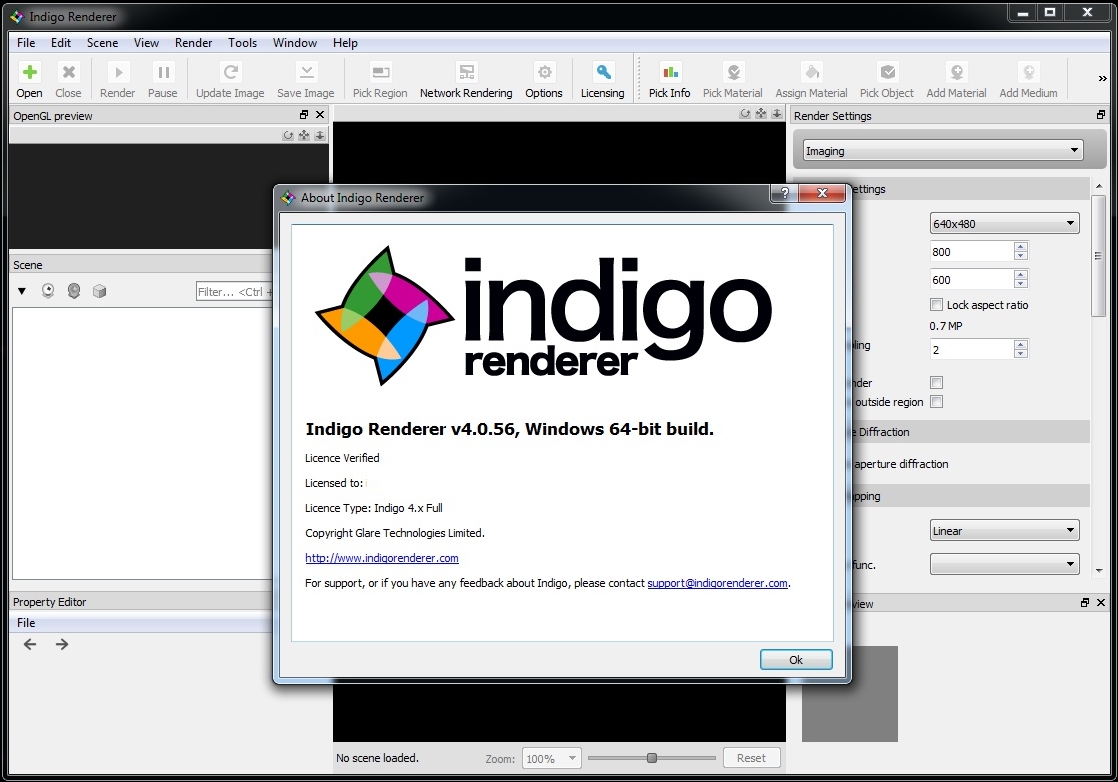
Task: Open the empty func. dropdown
Action: click(1004, 564)
